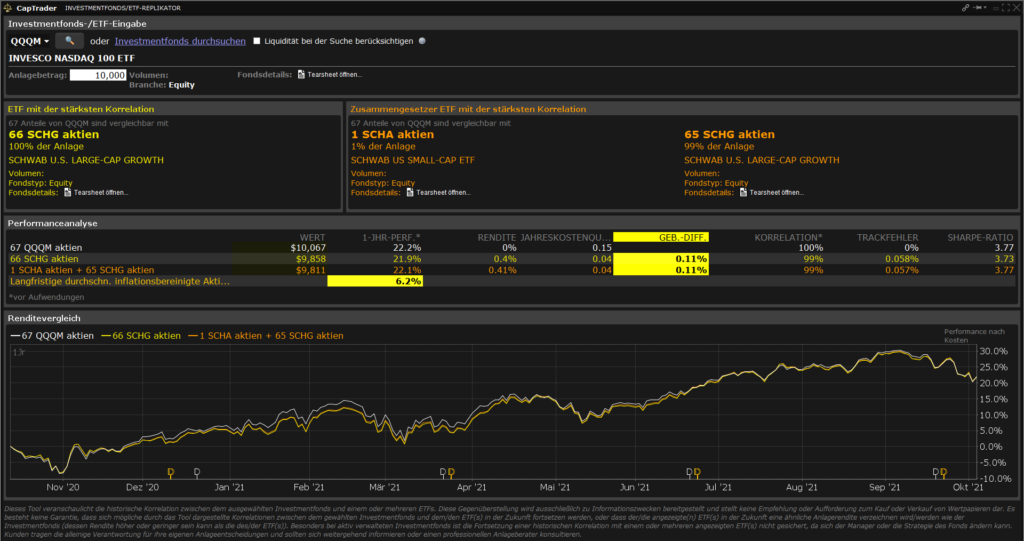Maximize the ETF-Replikator window
Screen dimensions: 1024x541
pyautogui.click(x=1006, y=8)
